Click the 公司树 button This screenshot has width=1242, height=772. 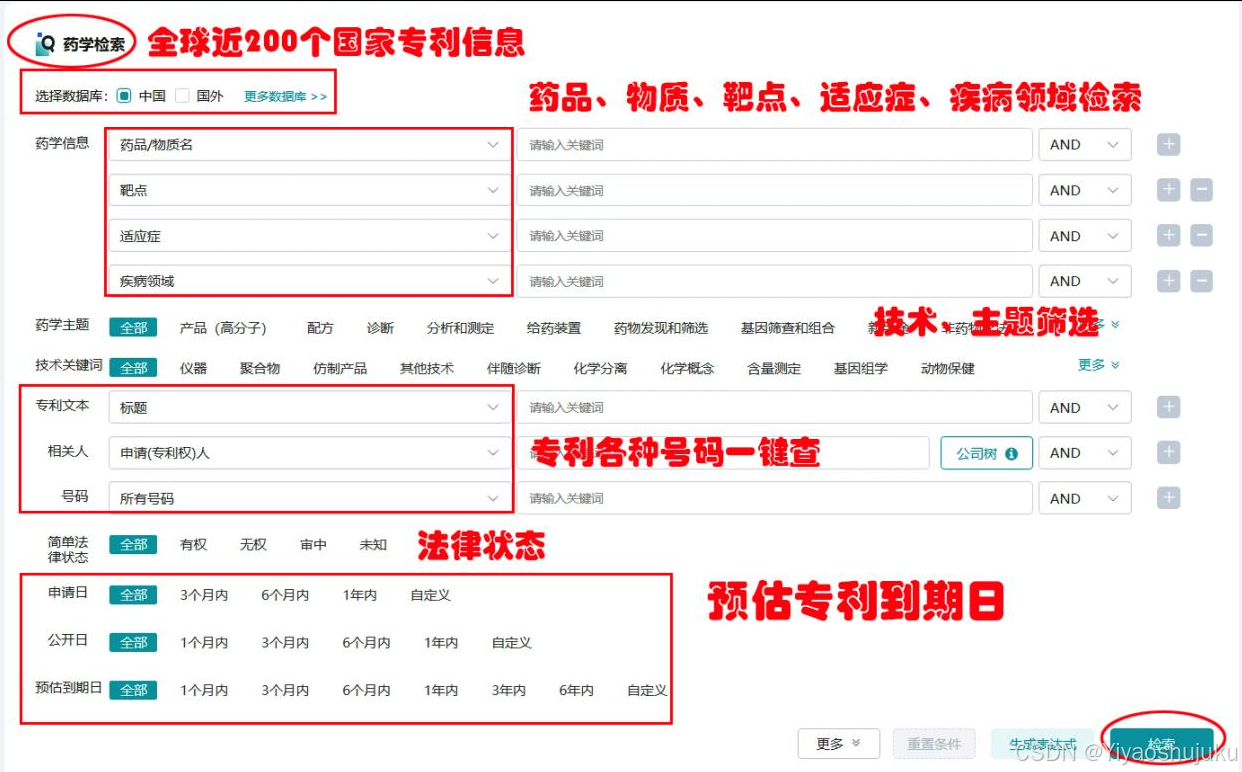pyautogui.click(x=986, y=453)
